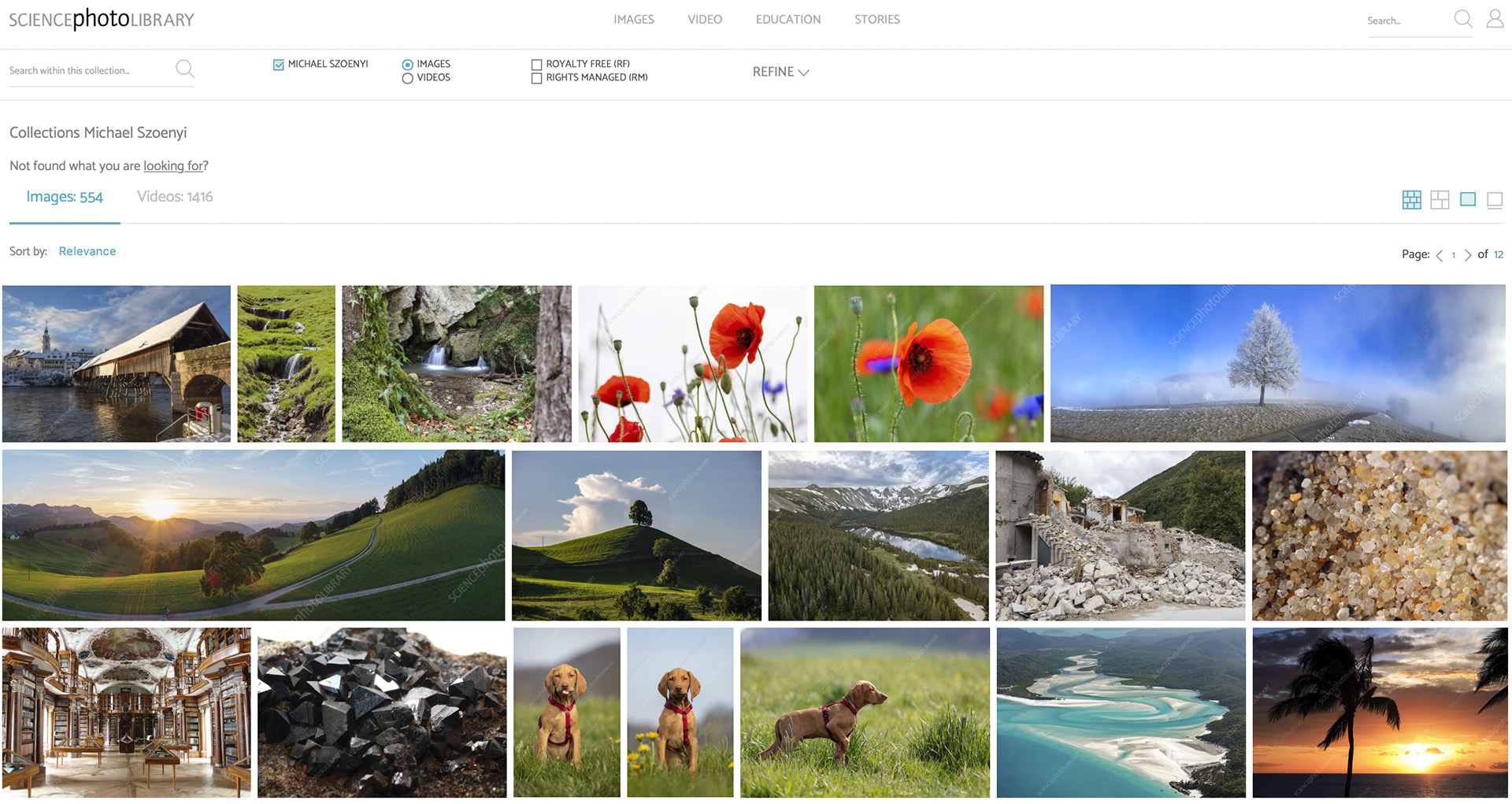This screenshot has height=804, width=1512.
Task: Go to the next results page arrow
Action: (x=1468, y=255)
